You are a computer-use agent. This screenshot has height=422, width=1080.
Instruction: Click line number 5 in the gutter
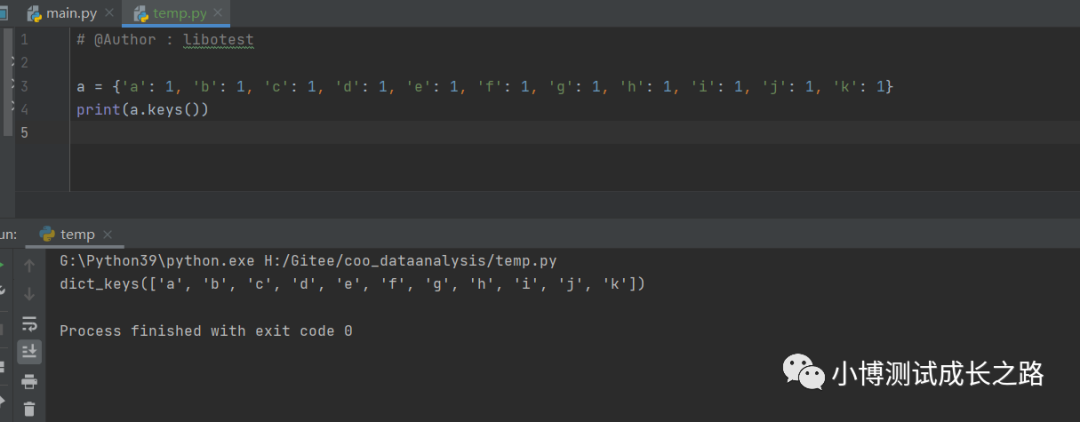24,132
